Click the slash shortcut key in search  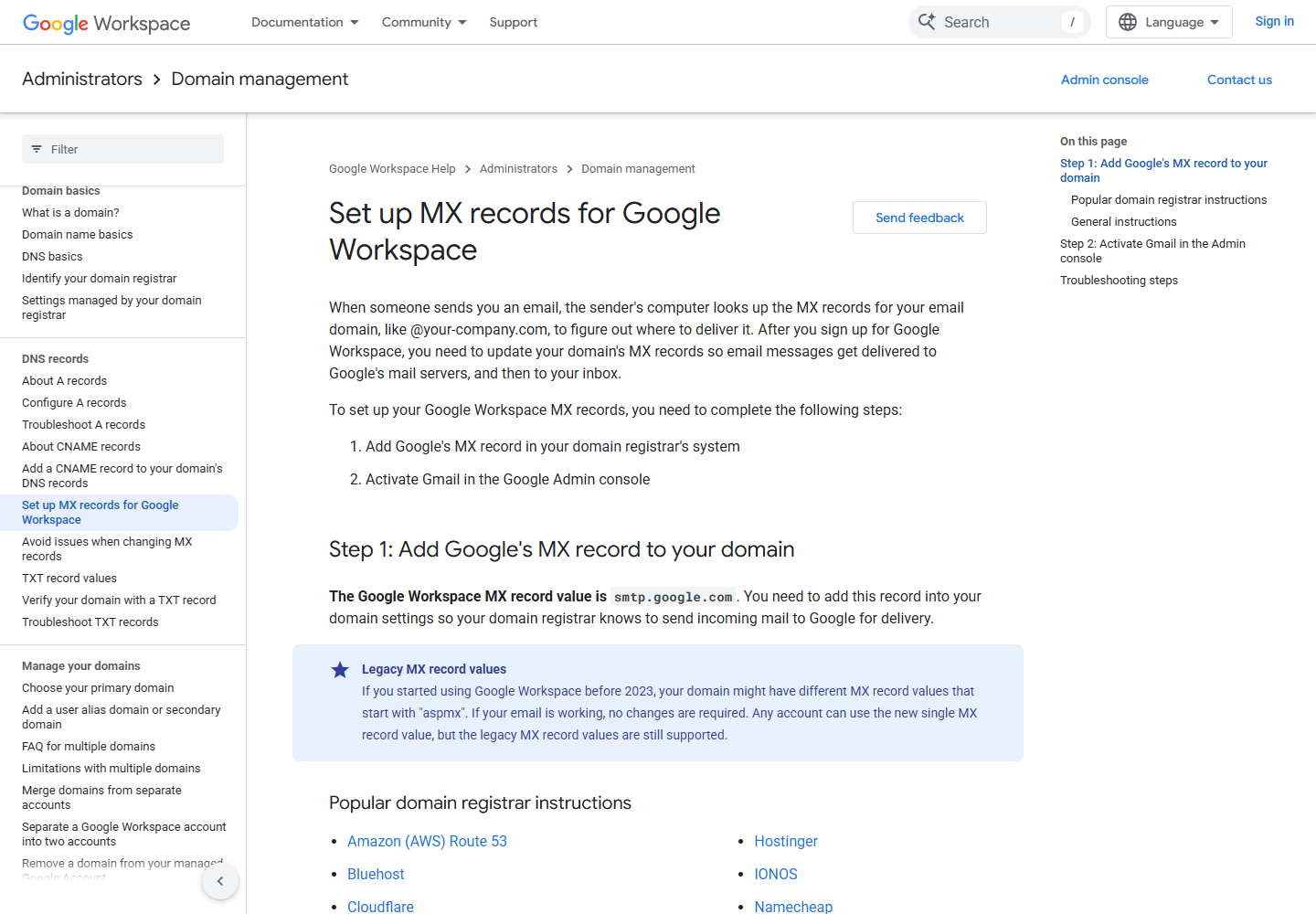[x=1072, y=22]
